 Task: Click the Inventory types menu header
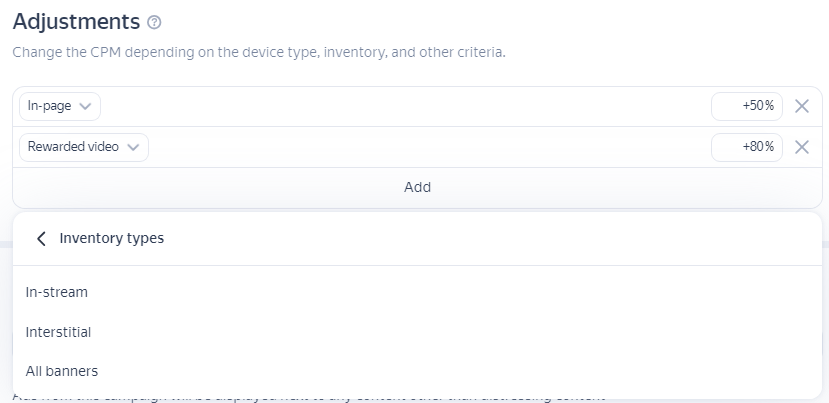pyautogui.click(x=111, y=238)
